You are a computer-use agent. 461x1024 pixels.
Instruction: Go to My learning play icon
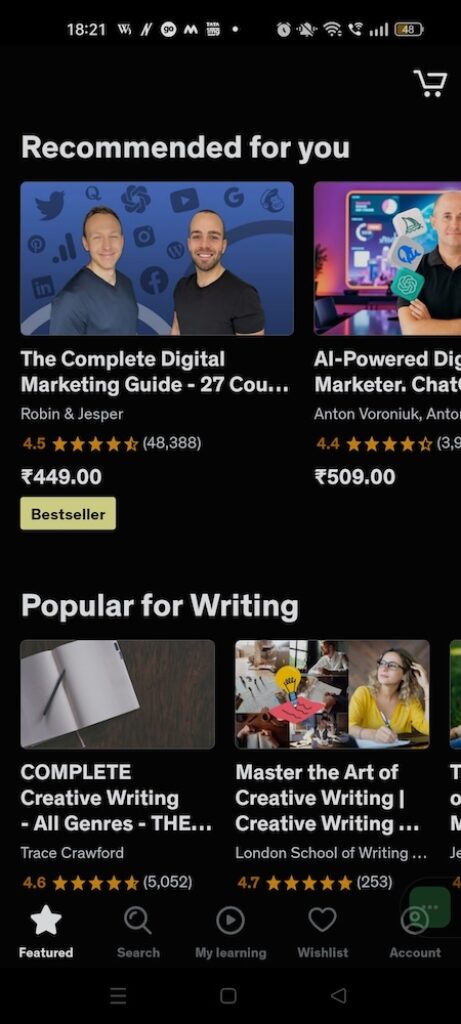(x=230, y=920)
